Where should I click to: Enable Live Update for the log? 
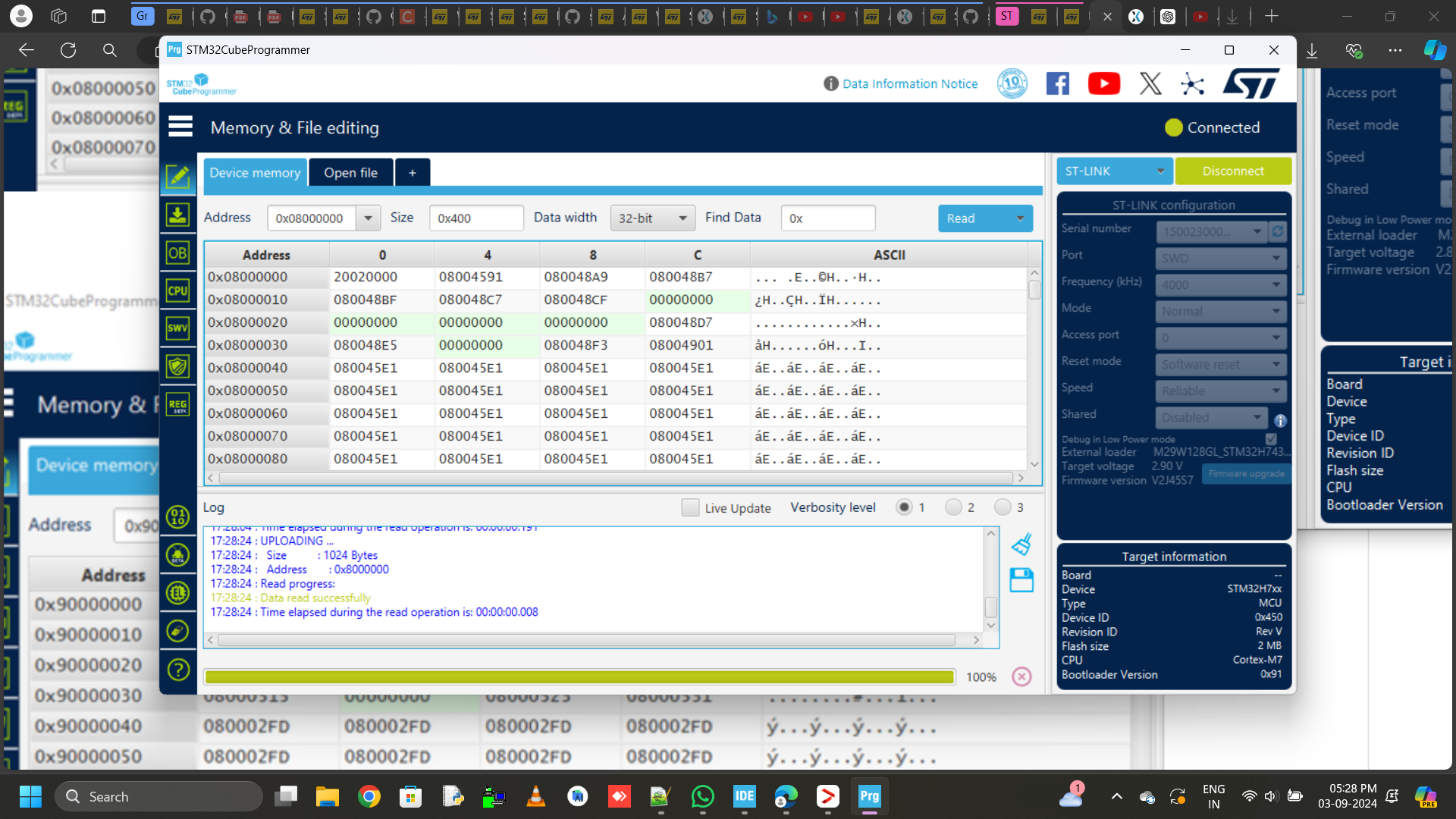689,507
